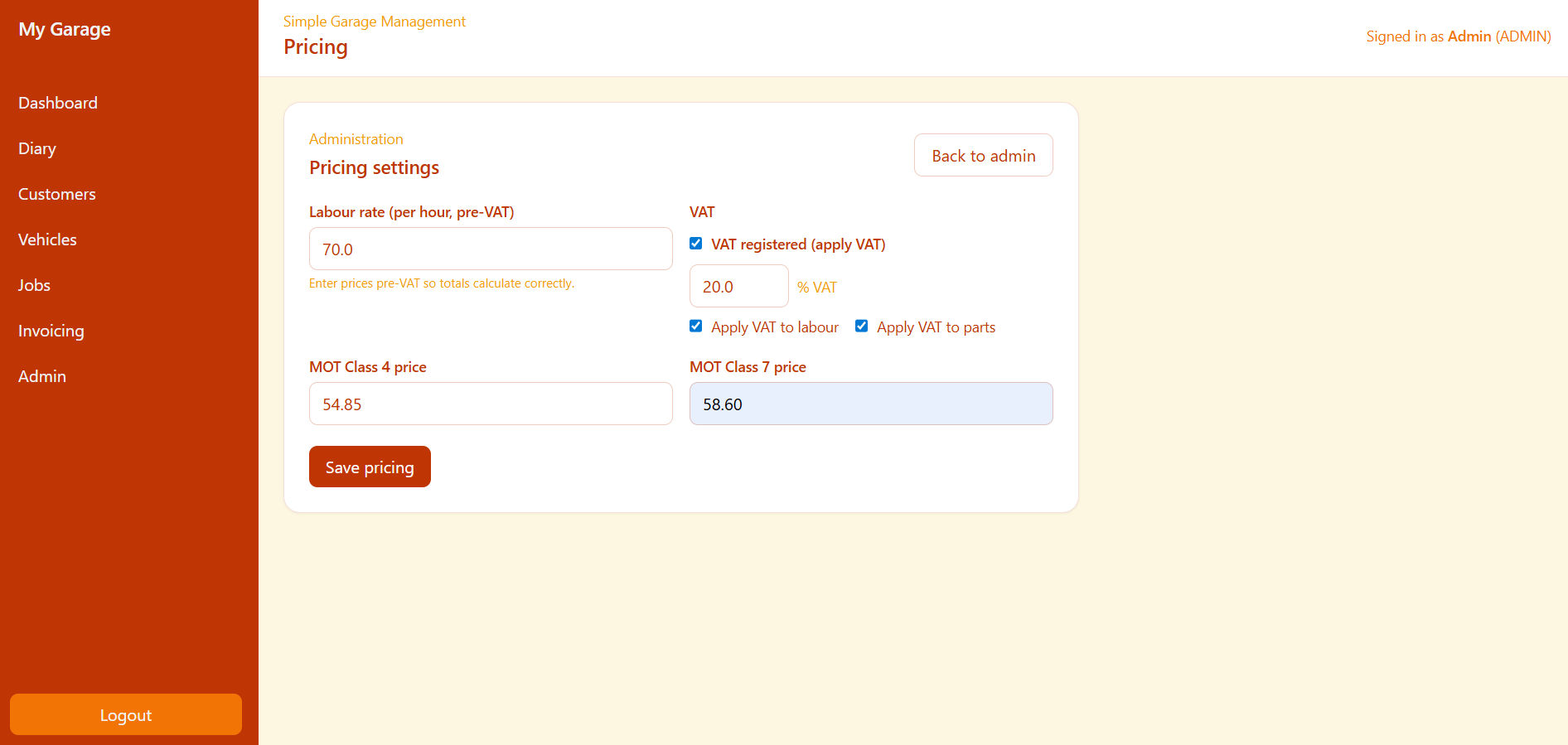
Task: Save the pricing settings
Action: 370,467
